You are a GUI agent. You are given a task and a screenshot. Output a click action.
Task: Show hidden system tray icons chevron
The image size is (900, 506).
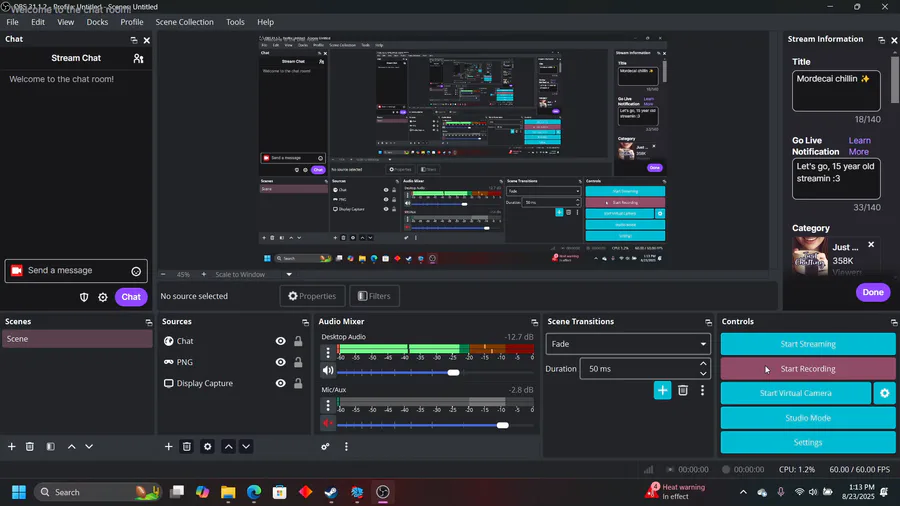tap(743, 492)
